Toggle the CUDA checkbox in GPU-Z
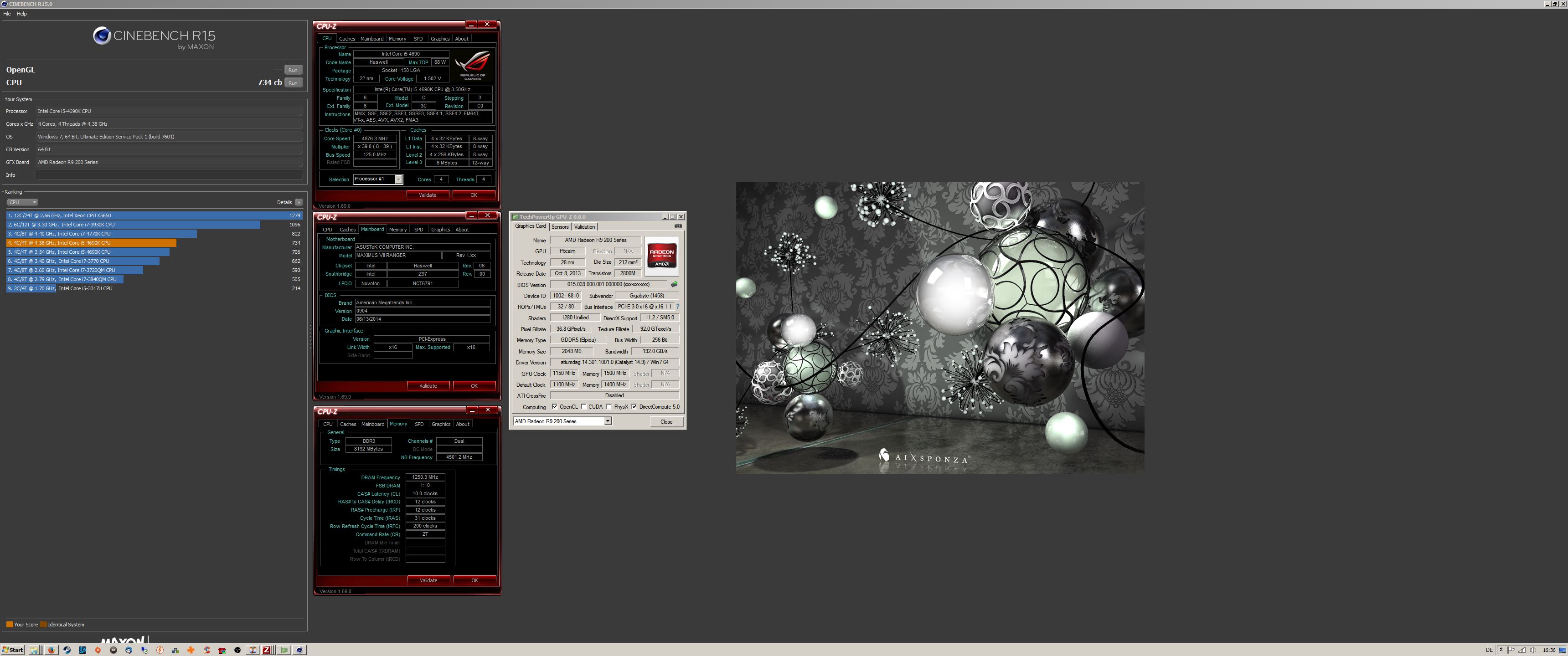This screenshot has height=656, width=1568. tap(584, 406)
